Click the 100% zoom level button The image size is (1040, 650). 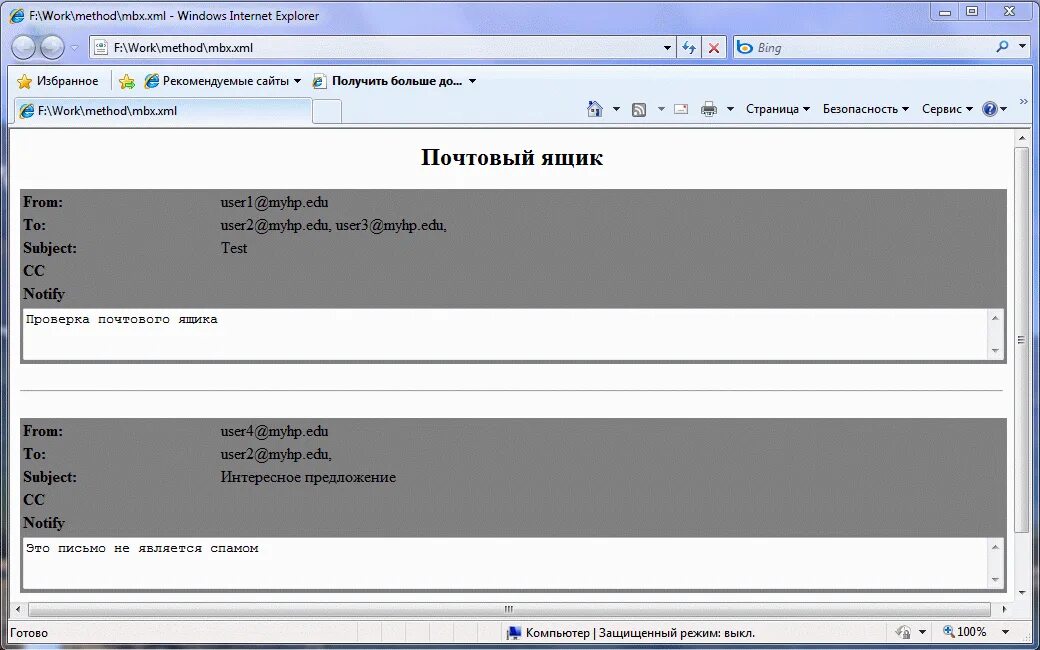pyautogui.click(x=965, y=632)
